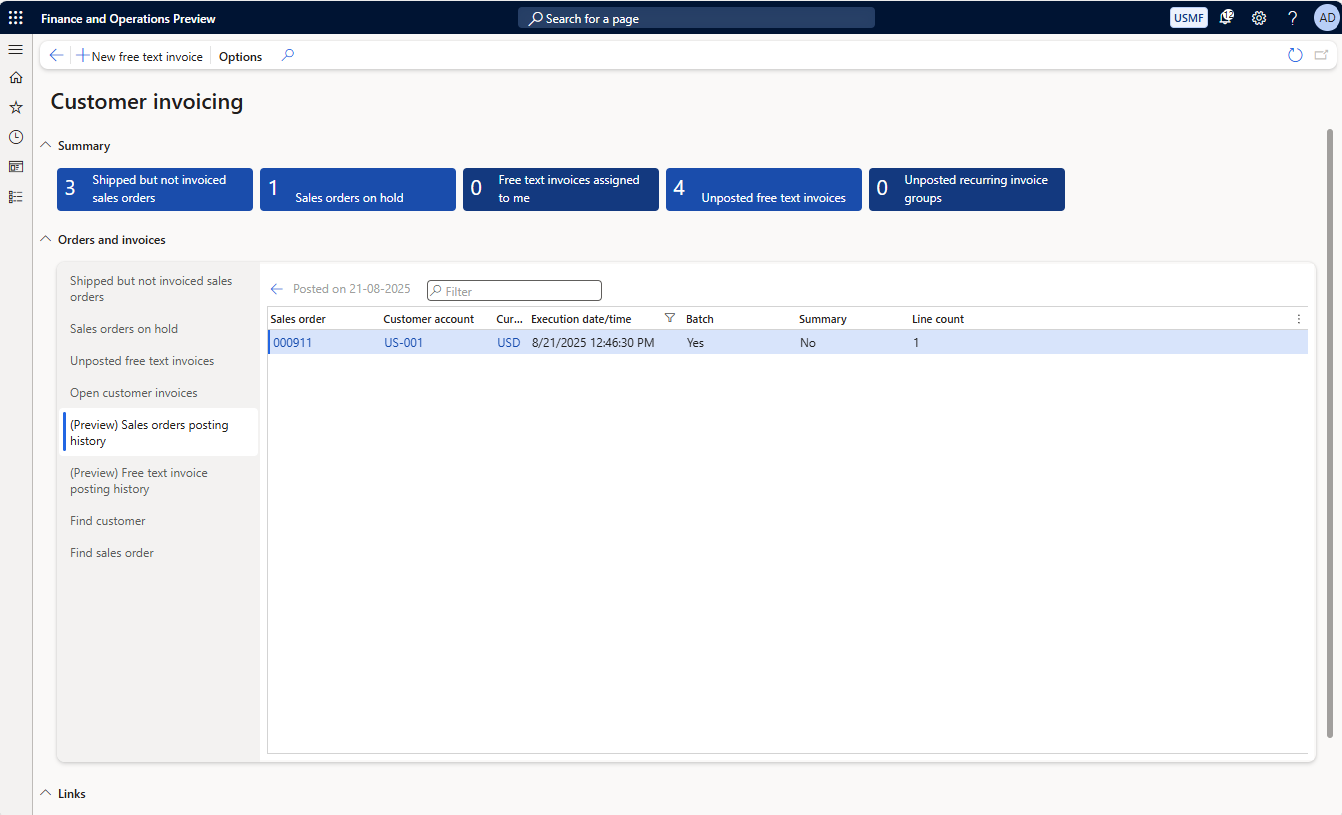Open Shipped but not invoiced sales orders tile
The image size is (1342, 815).
[x=155, y=189]
